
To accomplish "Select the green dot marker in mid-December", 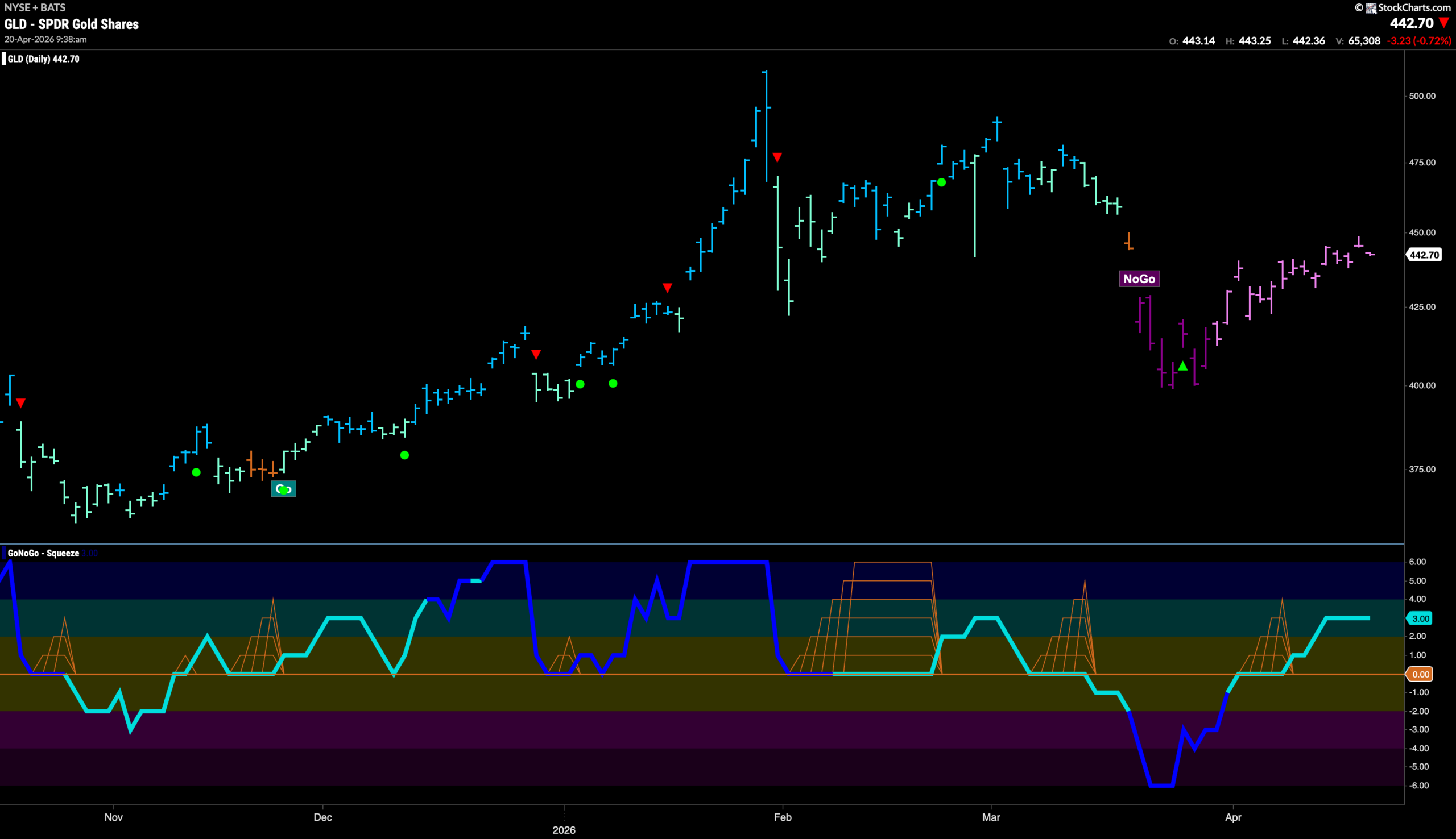I will 404,455.
